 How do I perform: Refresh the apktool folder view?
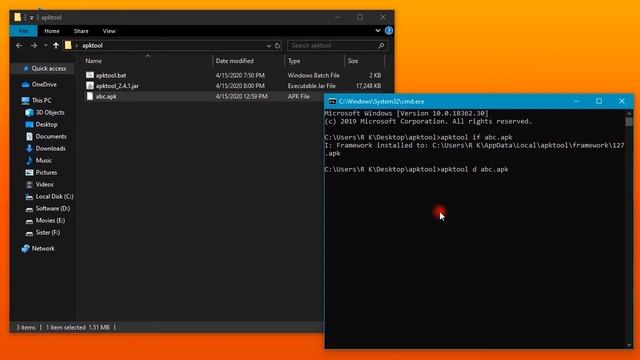278,46
